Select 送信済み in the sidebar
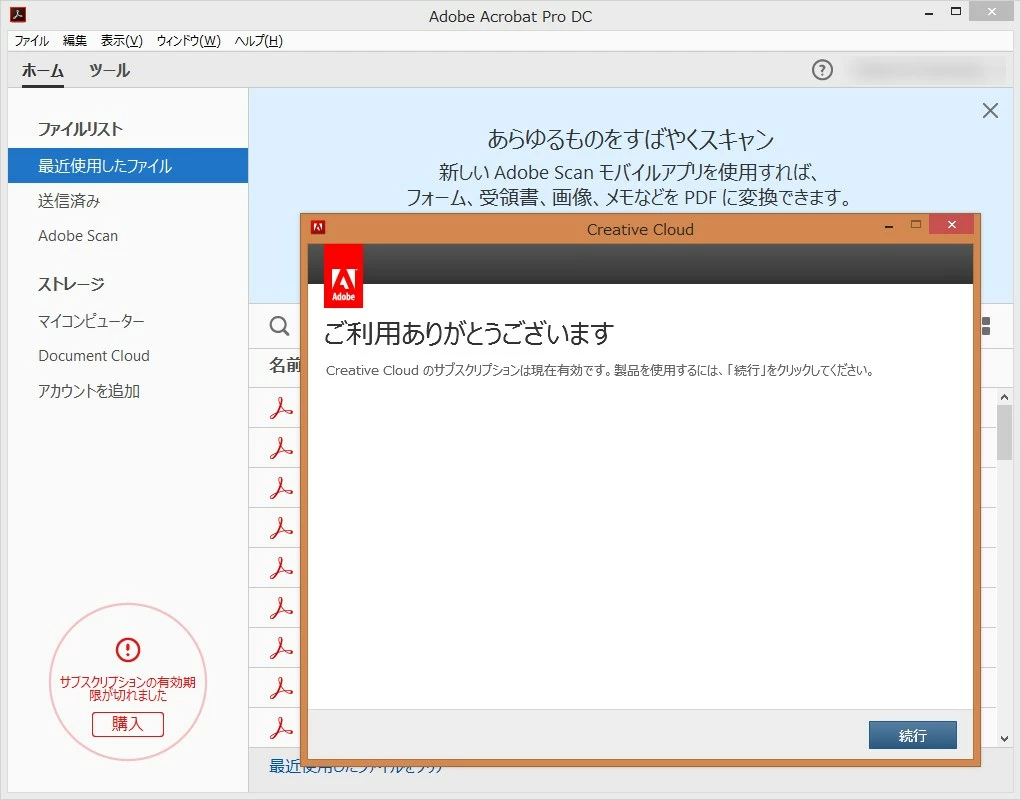This screenshot has width=1021, height=800. tap(69, 201)
